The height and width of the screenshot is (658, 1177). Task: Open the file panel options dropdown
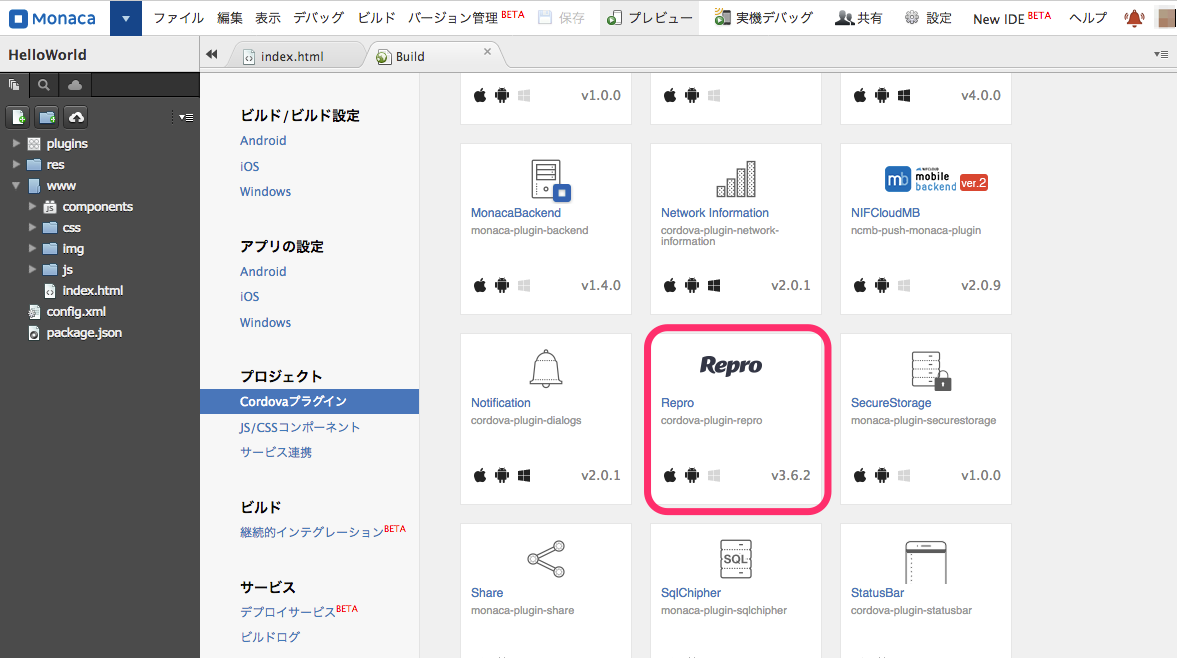185,117
